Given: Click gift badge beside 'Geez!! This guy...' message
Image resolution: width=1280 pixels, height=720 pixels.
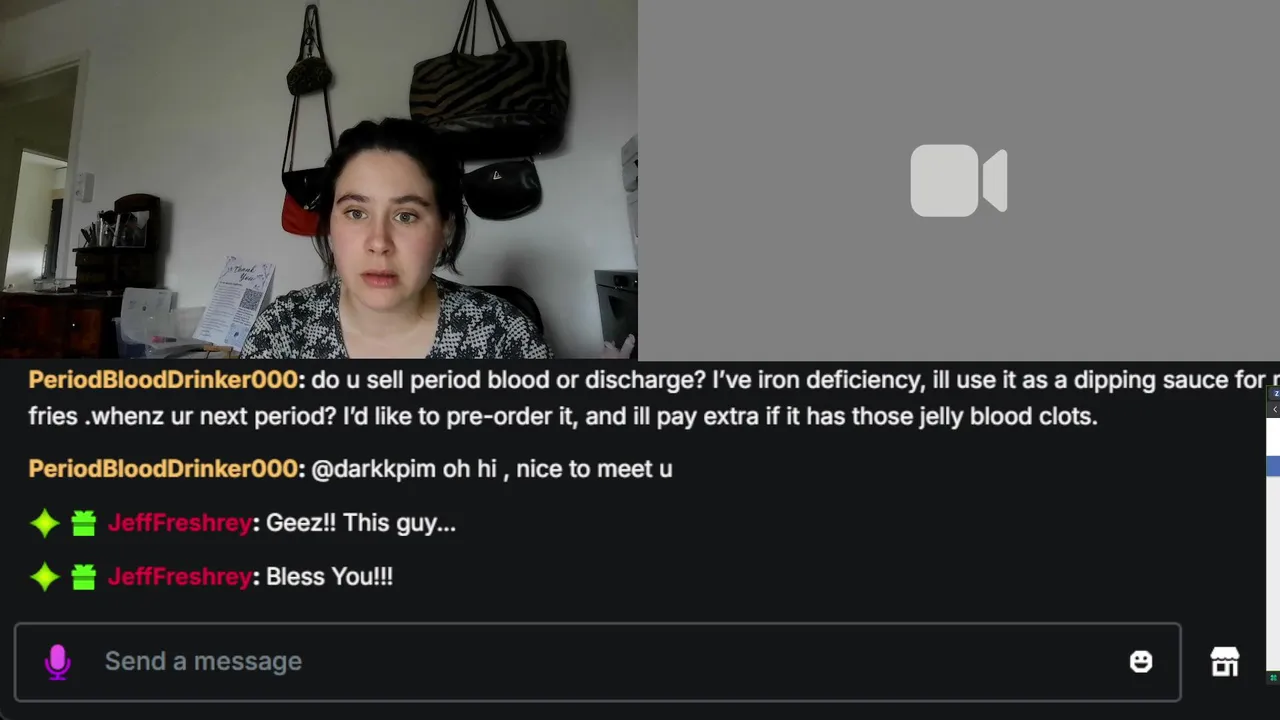Looking at the screenshot, I should coord(84,523).
